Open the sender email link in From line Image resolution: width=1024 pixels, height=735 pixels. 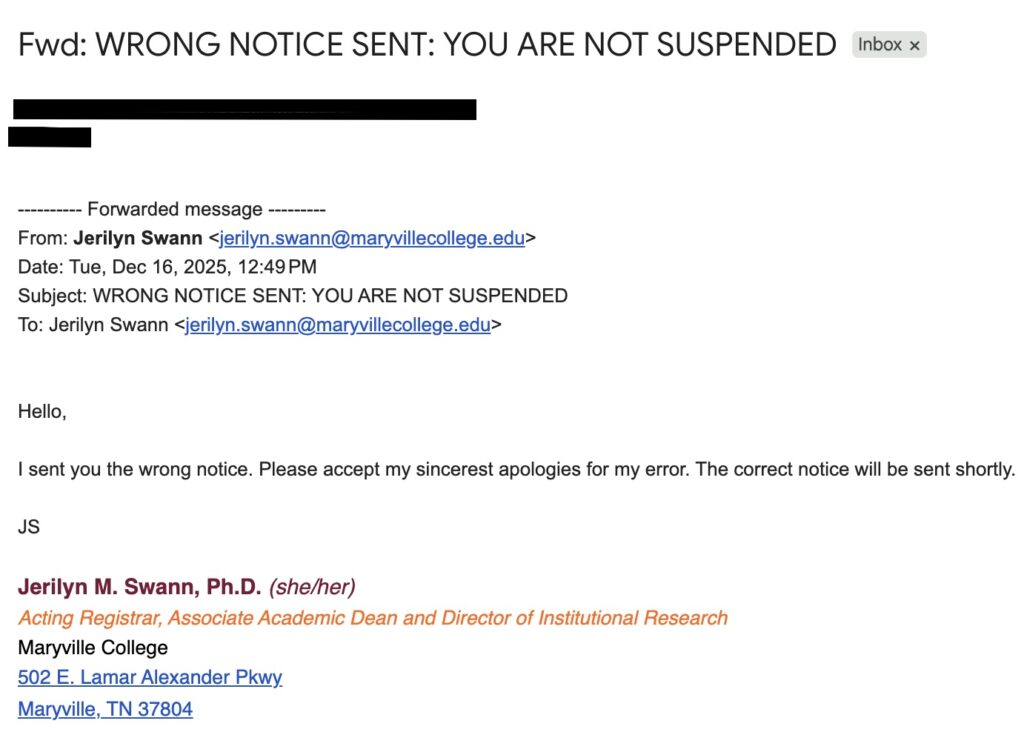point(372,238)
